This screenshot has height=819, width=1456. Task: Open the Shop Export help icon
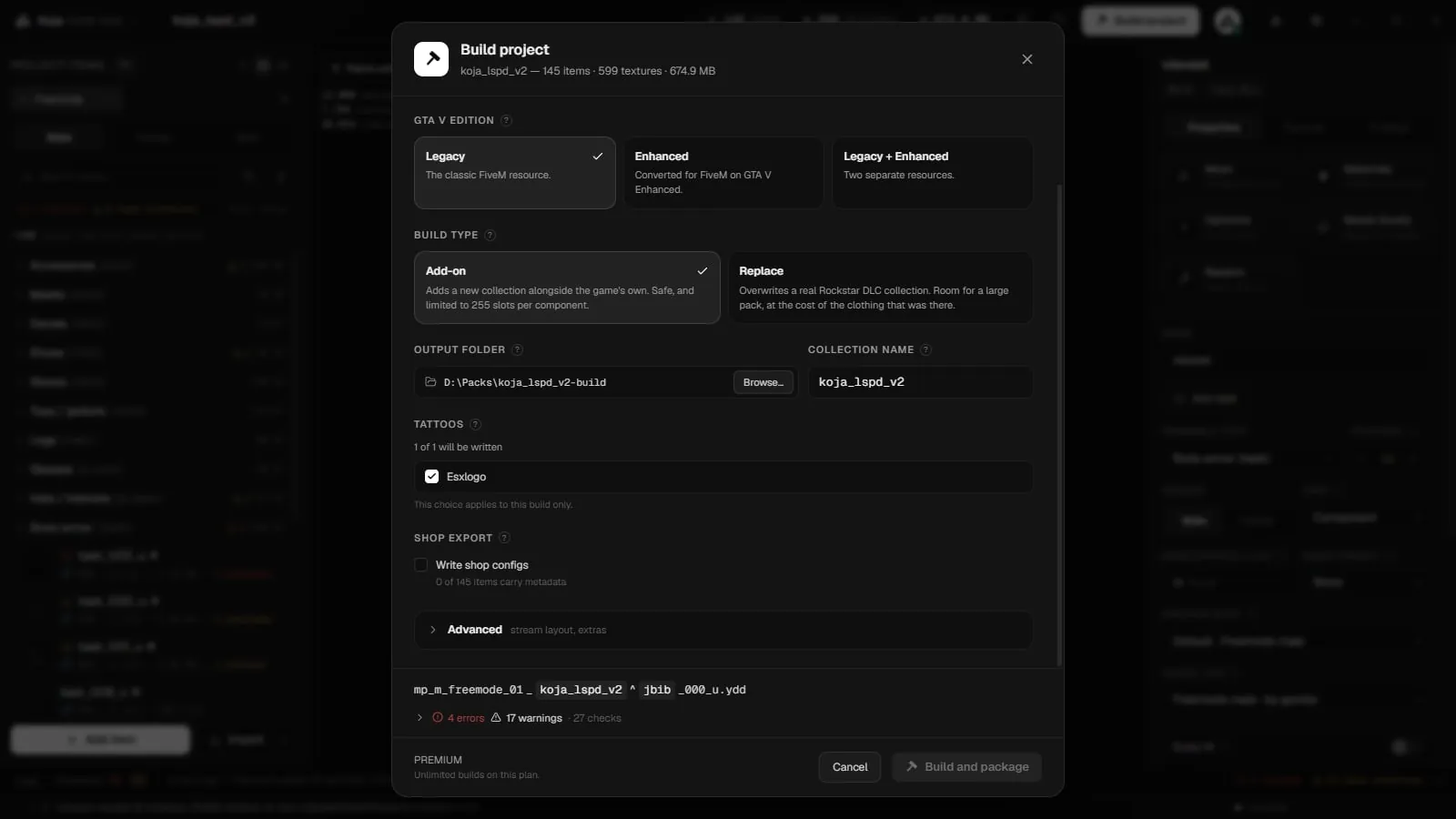click(504, 538)
